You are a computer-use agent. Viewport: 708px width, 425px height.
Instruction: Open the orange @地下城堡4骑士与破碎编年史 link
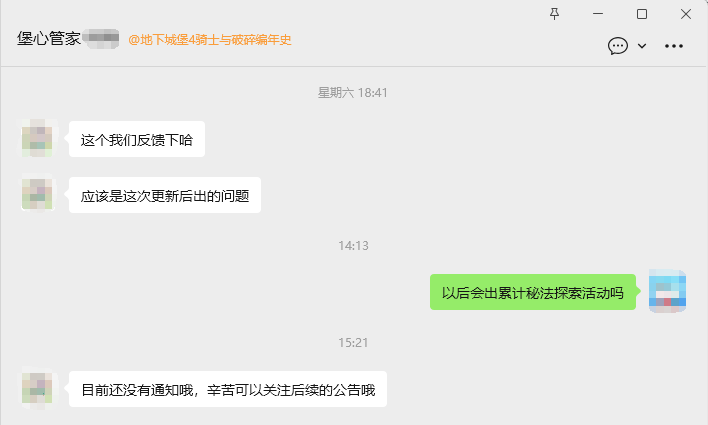click(x=210, y=40)
